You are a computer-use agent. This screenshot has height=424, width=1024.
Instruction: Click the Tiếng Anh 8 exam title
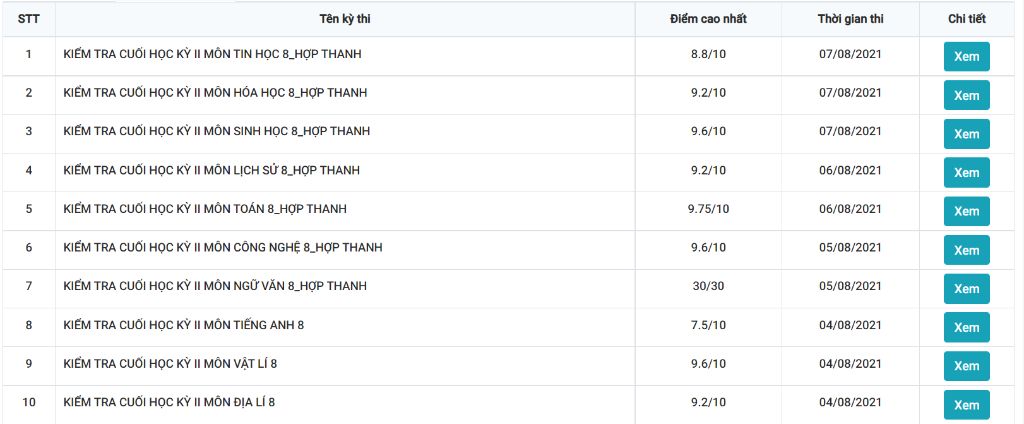[x=183, y=325]
